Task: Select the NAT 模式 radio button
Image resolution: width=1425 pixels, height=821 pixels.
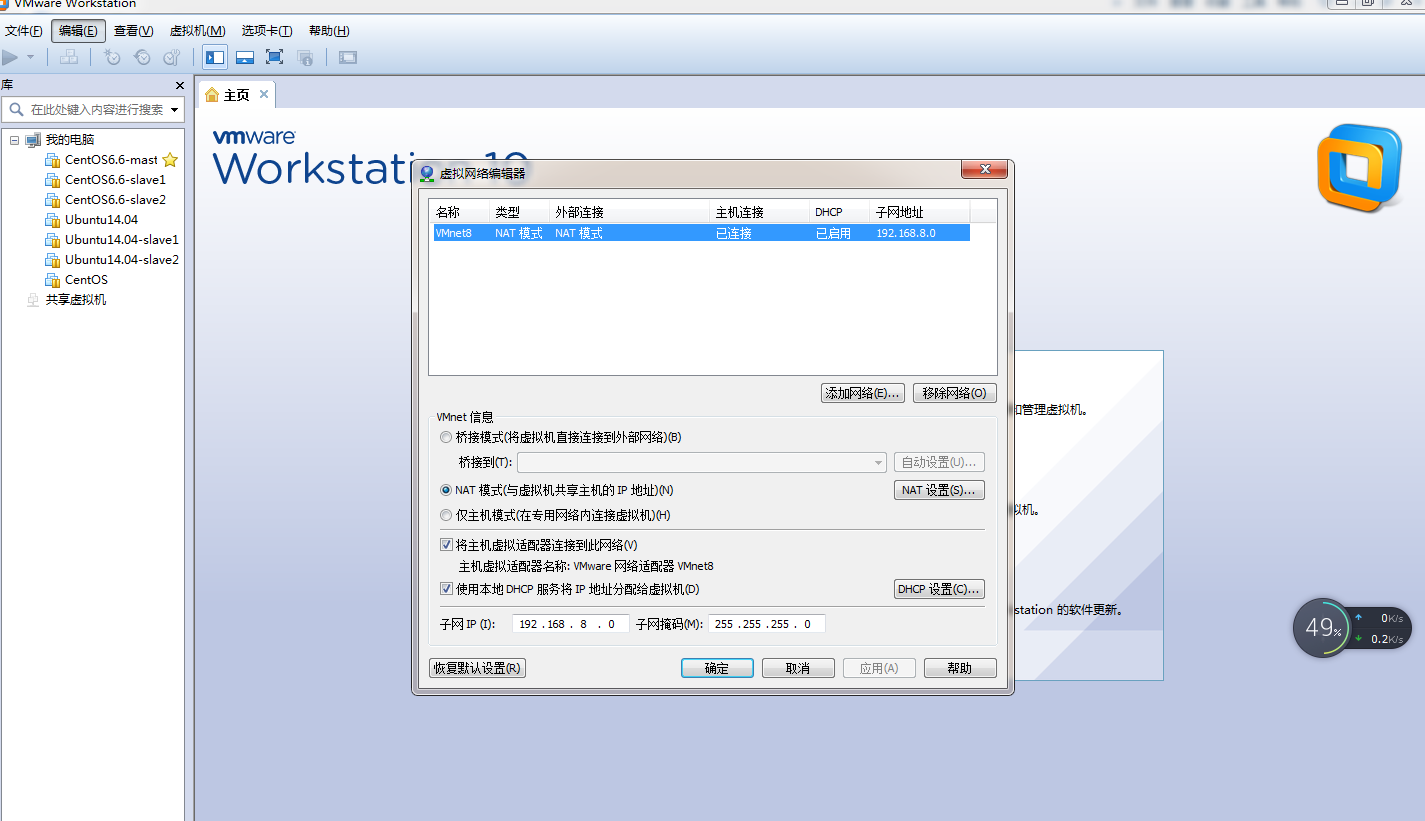Action: point(446,490)
